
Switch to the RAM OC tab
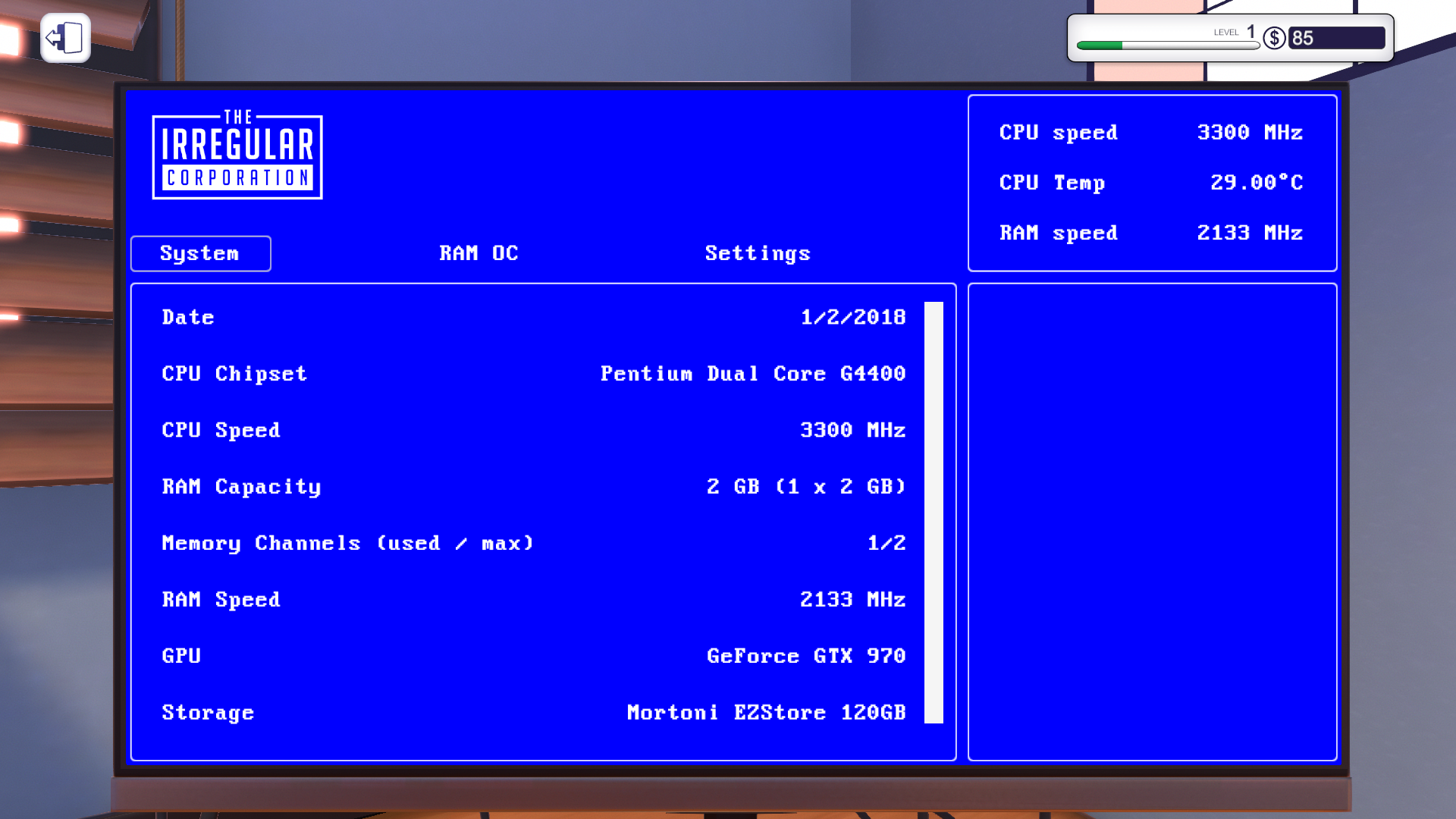479,253
